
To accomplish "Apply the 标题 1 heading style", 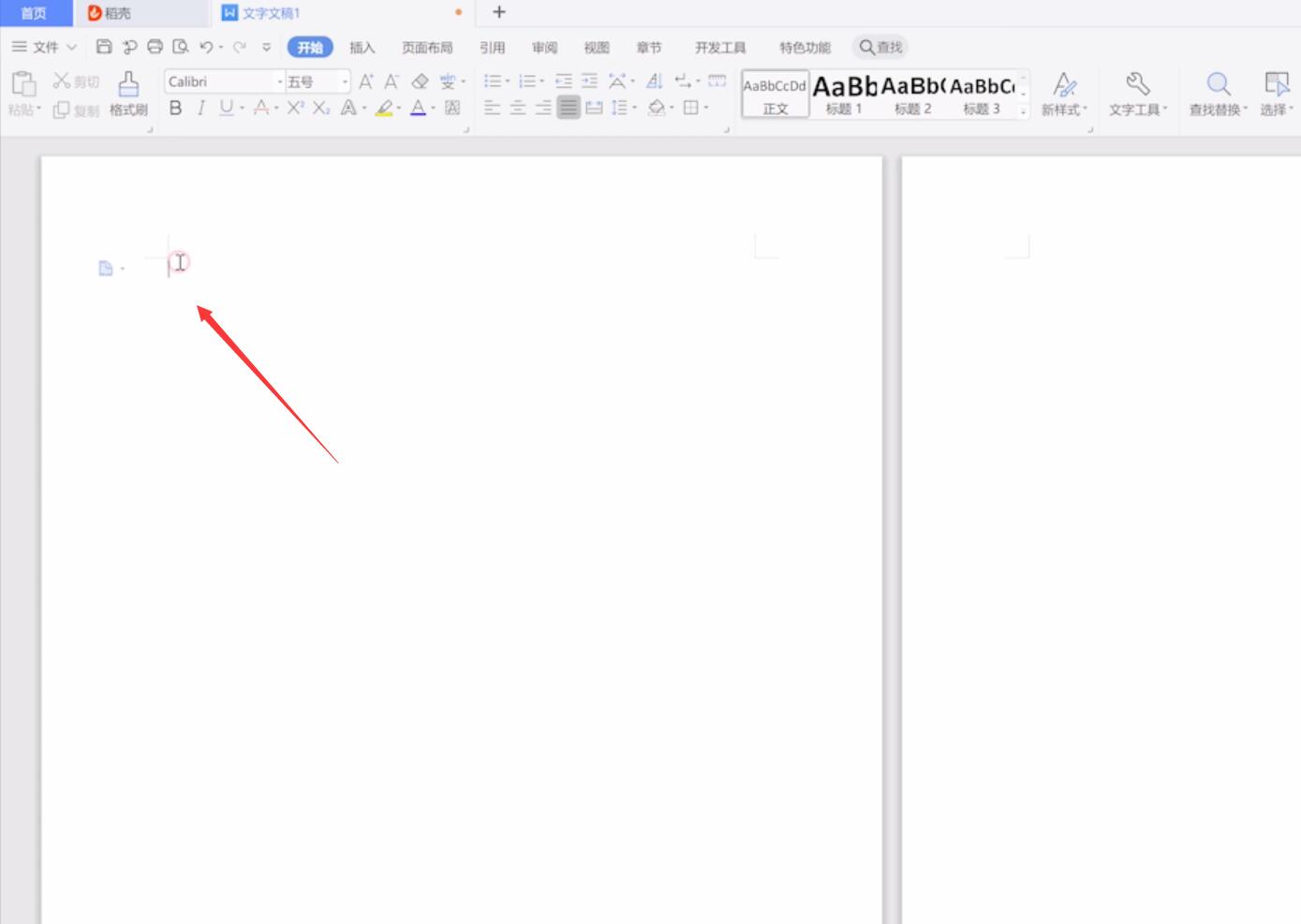I will (844, 95).
